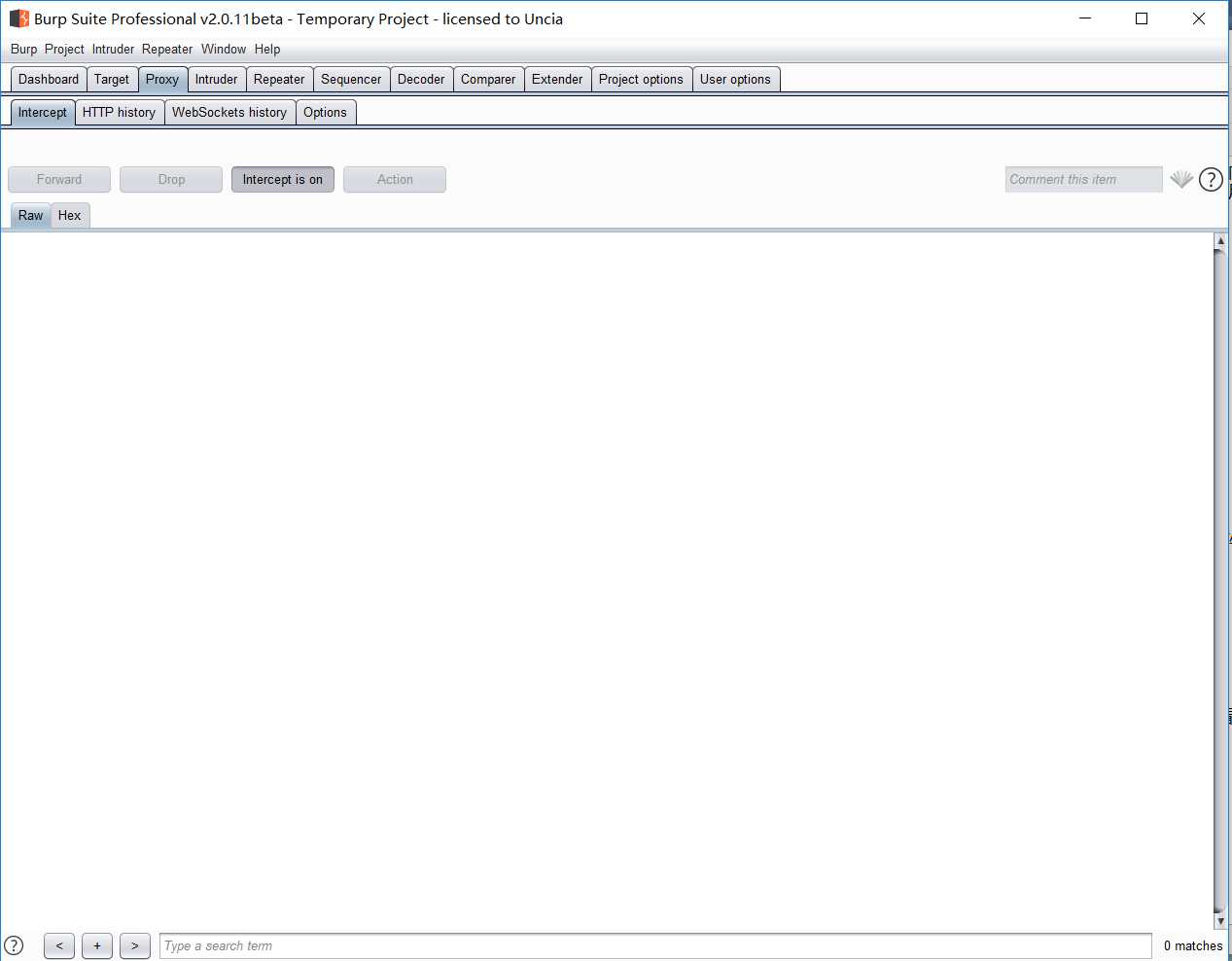Open the Comparer tab
Viewport: 1232px width, 961px height.
pyautogui.click(x=488, y=79)
